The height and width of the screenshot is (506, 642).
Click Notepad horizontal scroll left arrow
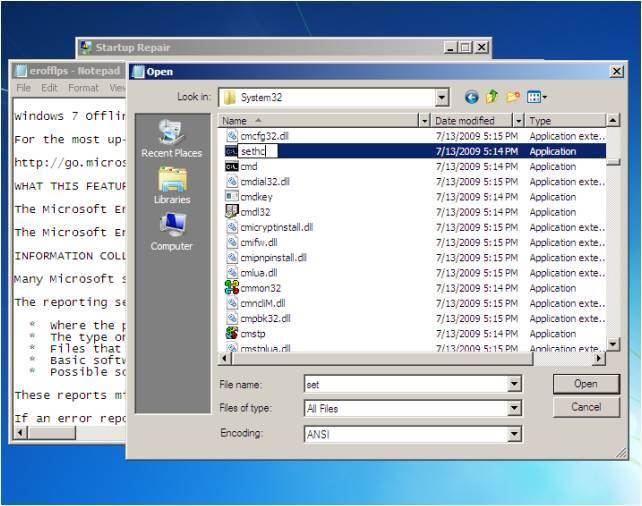tap(20, 432)
